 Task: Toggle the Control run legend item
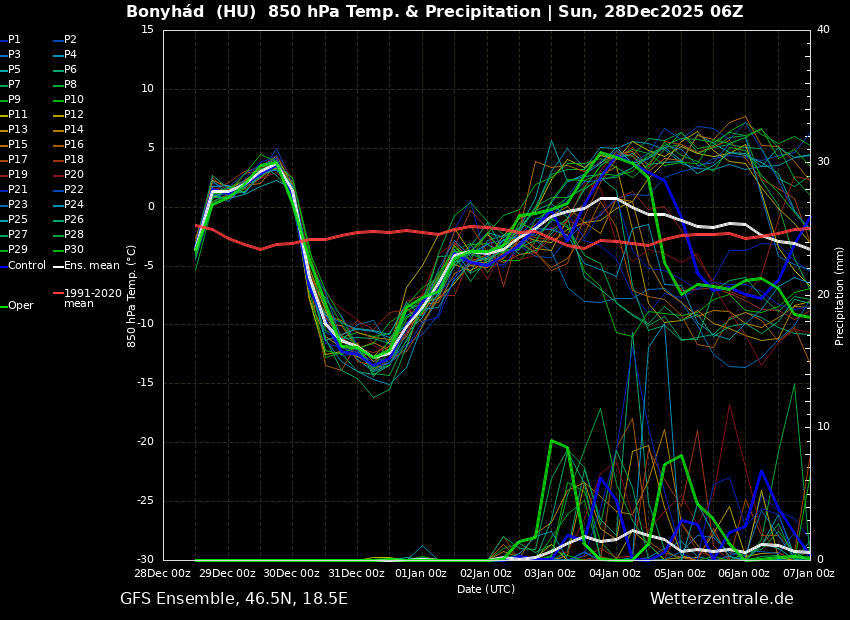[x=26, y=265]
